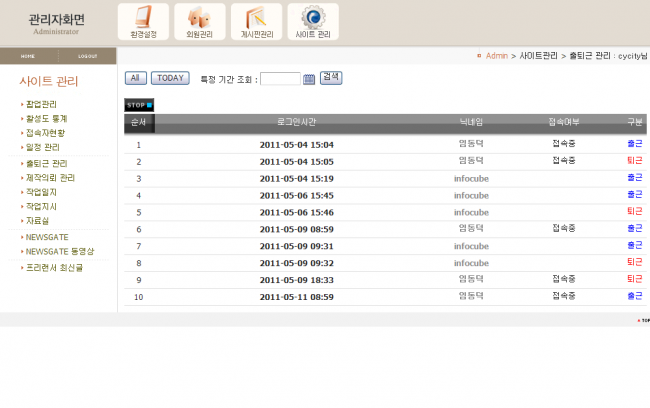This screenshot has width=650, height=408.
Task: Open 회원관리 member management icon
Action: tap(200, 22)
